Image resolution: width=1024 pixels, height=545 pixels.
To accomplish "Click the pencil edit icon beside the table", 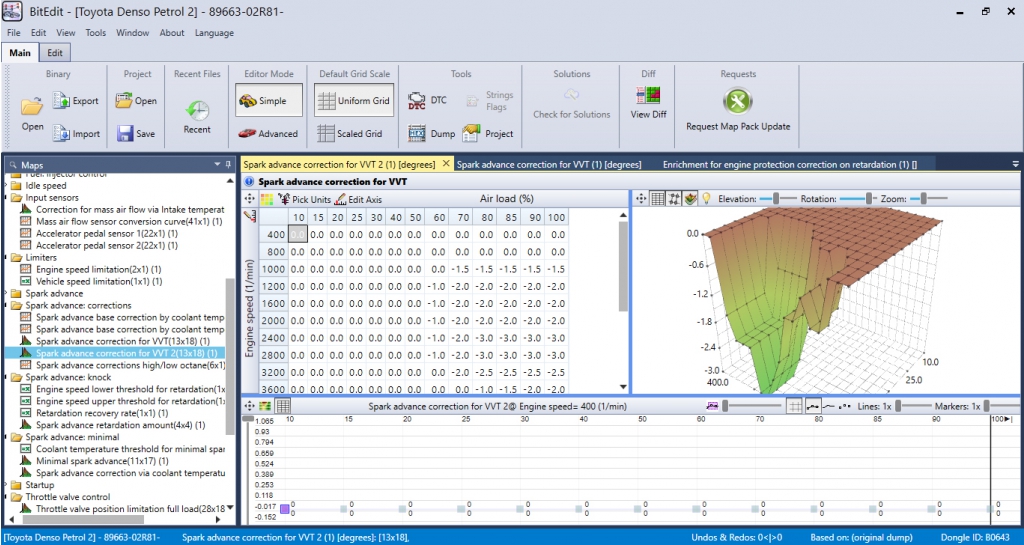I will click(x=249, y=216).
